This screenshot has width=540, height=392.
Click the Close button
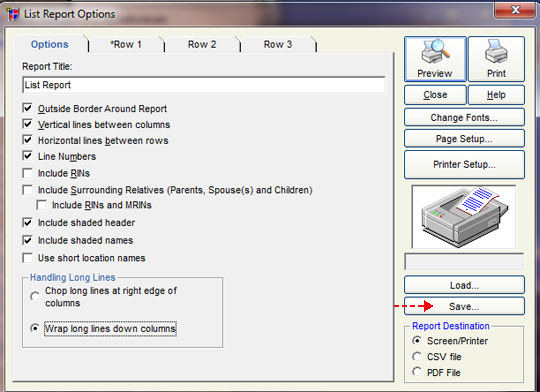[x=435, y=95]
